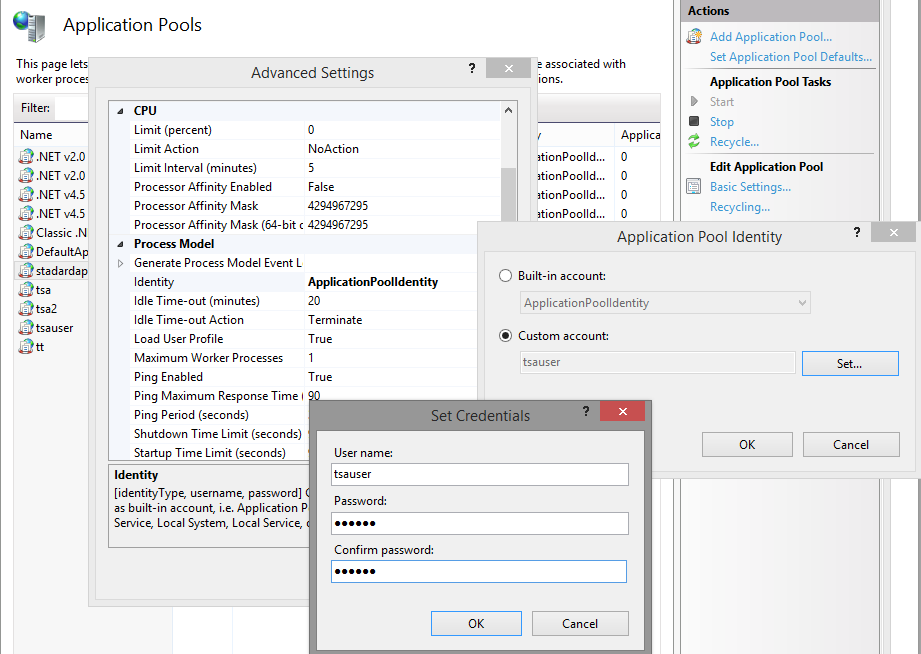Click the greyed-out Start triangle icon
The image size is (921, 654).
(694, 101)
